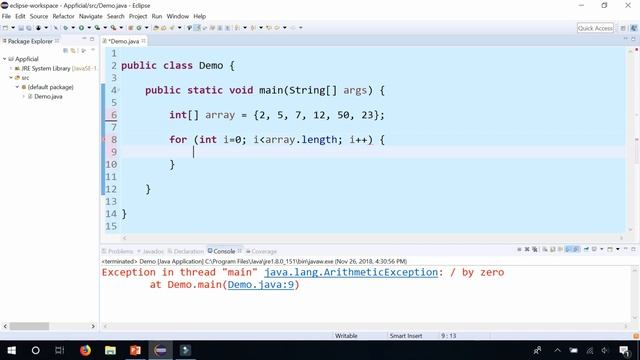This screenshot has width=640, height=360.
Task: Minimize the Package Explorer panel
Action: (x=84, y=39)
